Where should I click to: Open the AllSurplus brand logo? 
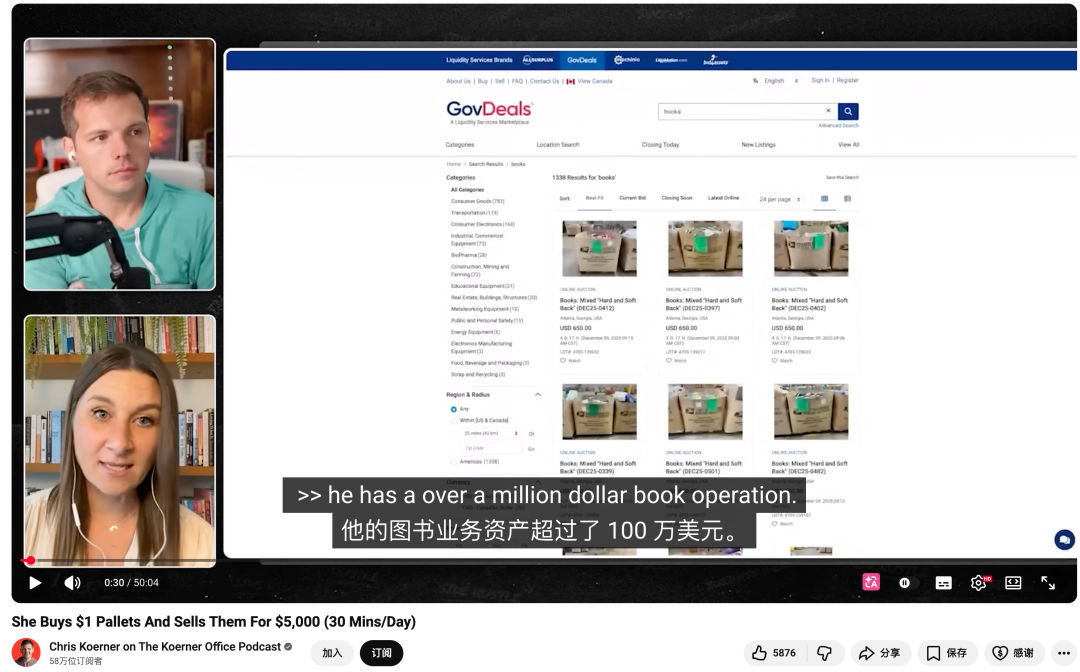[x=537, y=60]
